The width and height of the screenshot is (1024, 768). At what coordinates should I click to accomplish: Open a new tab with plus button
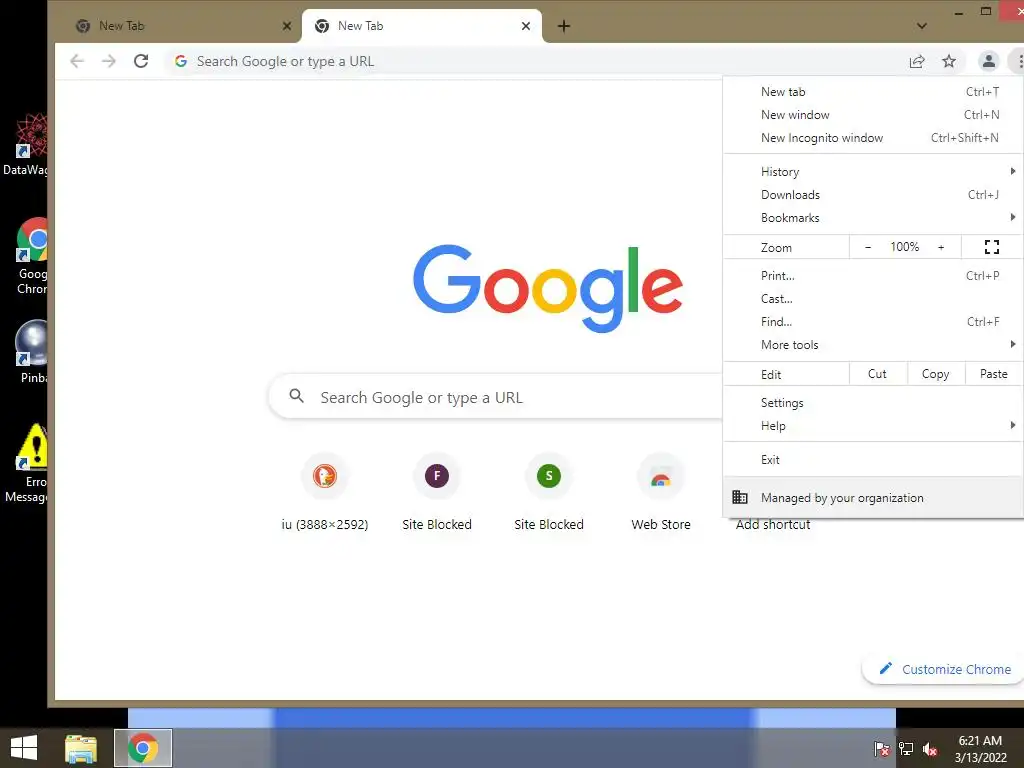pos(564,26)
